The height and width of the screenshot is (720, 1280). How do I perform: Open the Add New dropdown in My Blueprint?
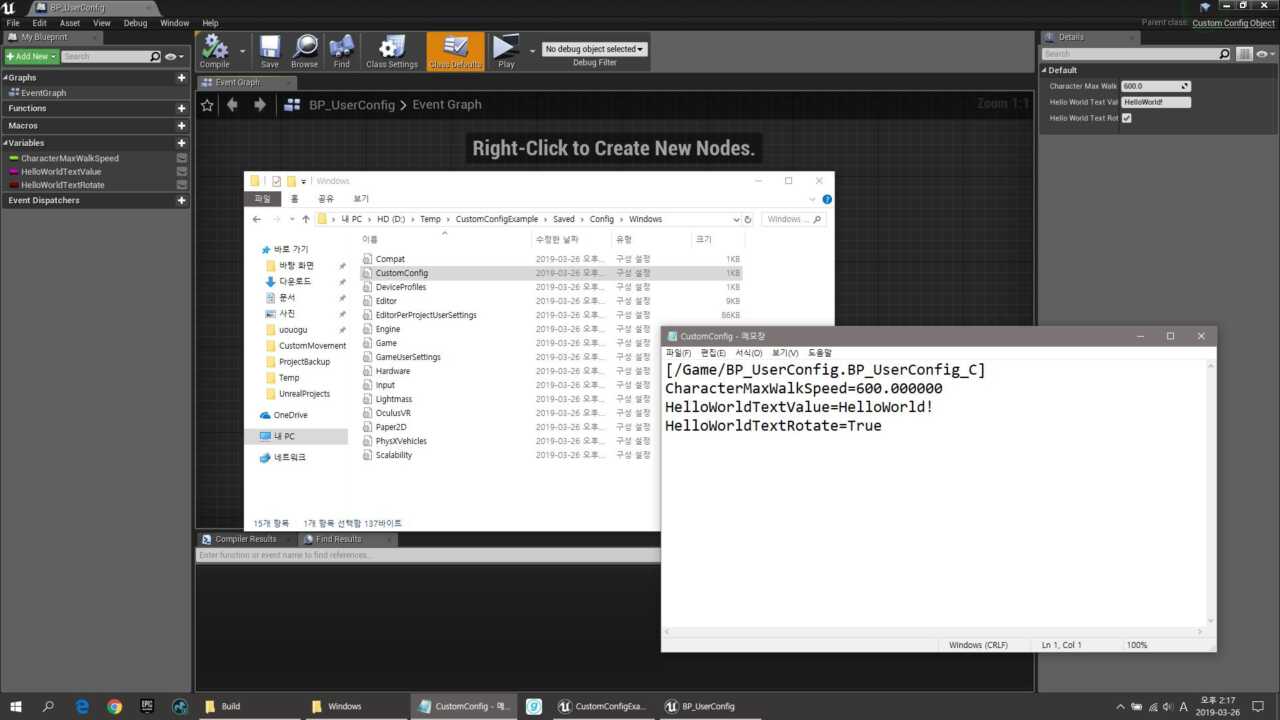coord(30,57)
